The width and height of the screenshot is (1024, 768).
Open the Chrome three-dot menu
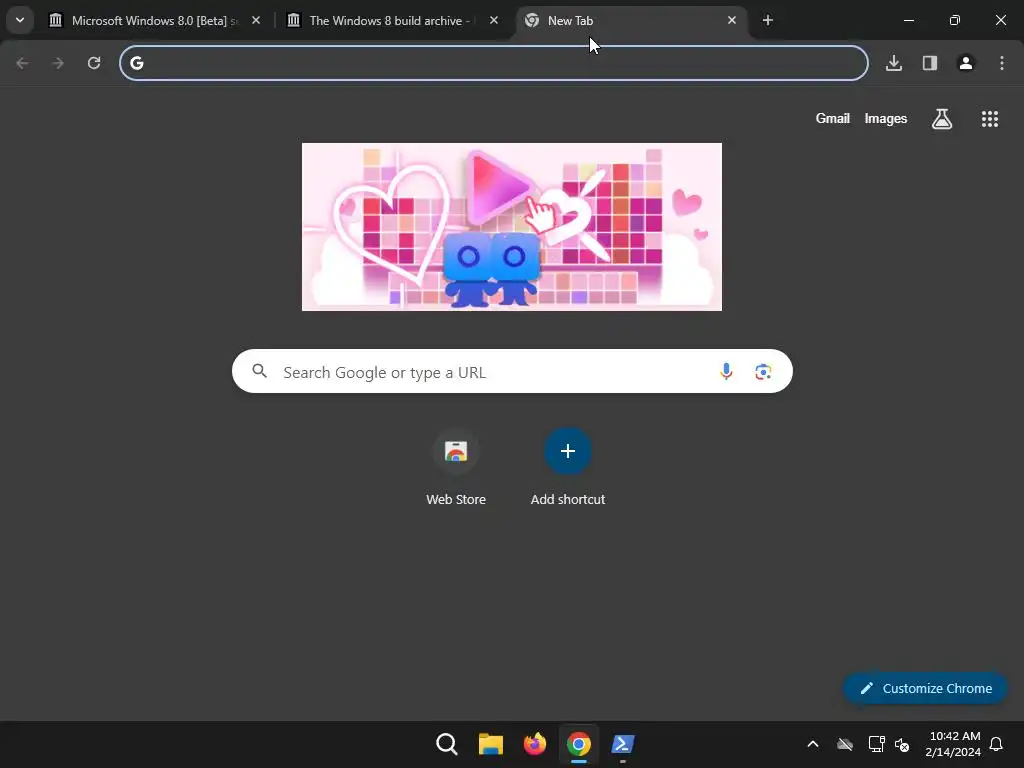[1002, 63]
